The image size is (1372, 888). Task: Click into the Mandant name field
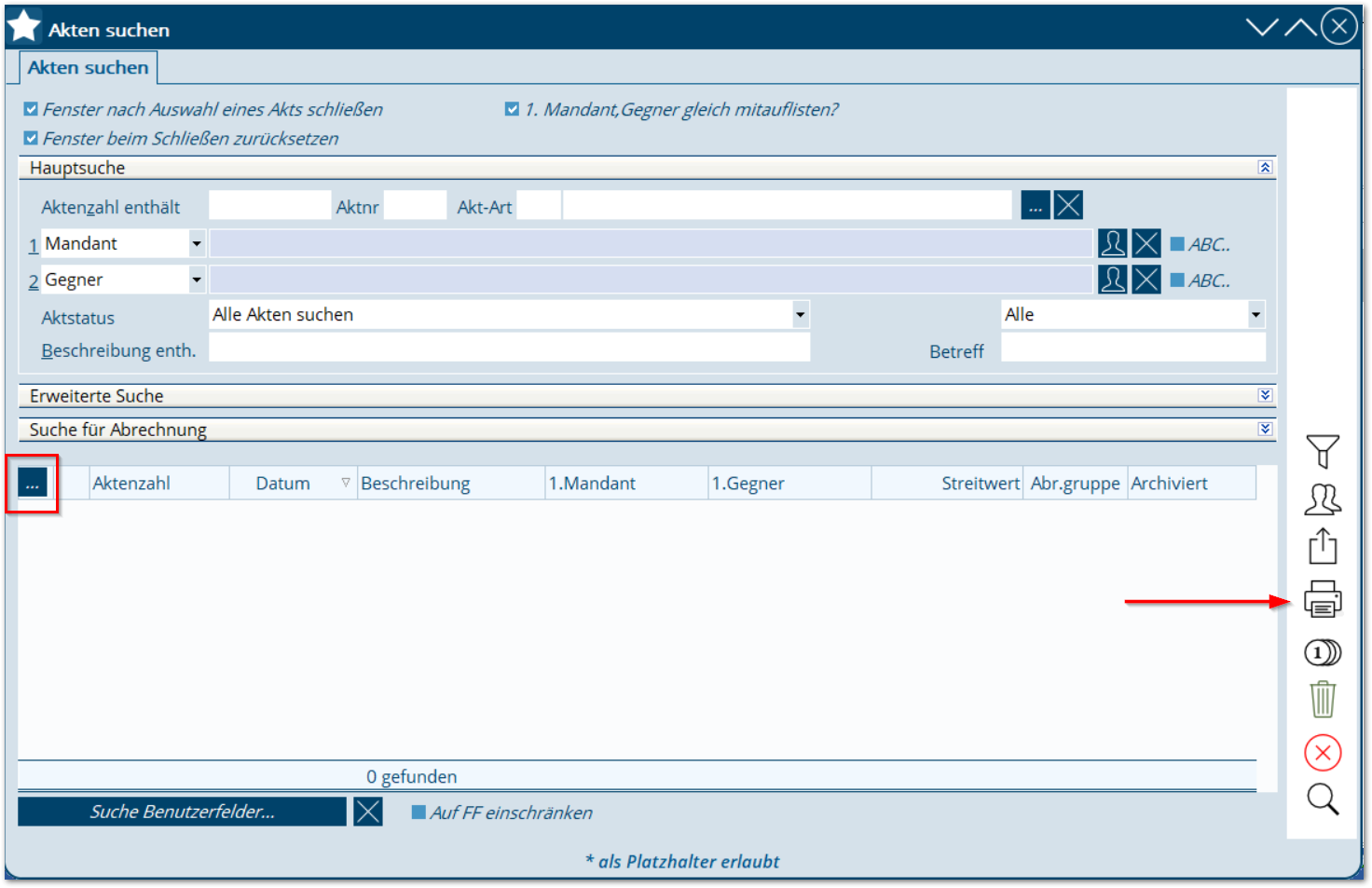tap(651, 244)
